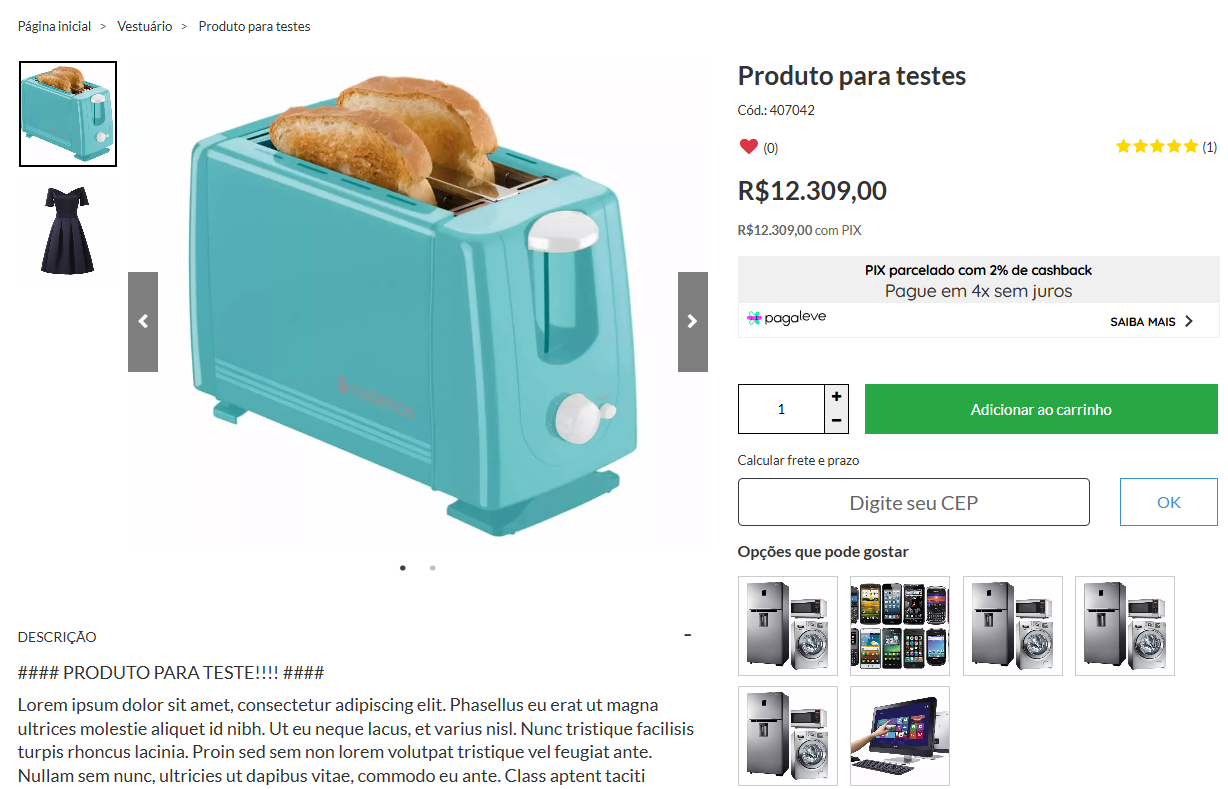Select the black dress thumbnail
Image resolution: width=1228 pixels, height=789 pixels.
pos(68,230)
